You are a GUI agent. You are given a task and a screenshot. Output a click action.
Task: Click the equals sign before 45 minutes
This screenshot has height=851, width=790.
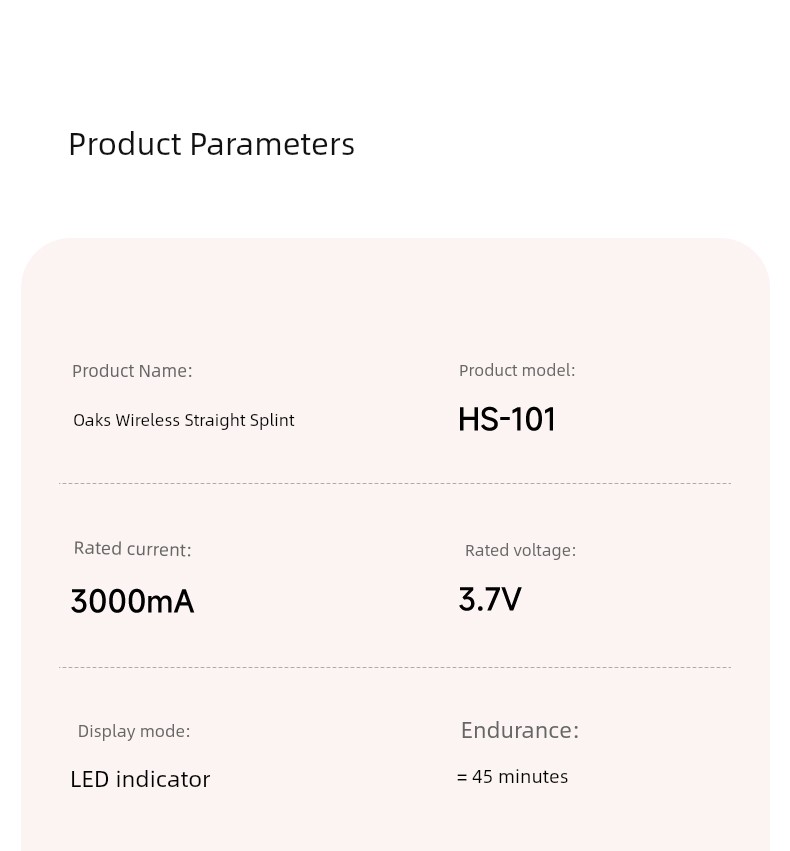tap(462, 778)
